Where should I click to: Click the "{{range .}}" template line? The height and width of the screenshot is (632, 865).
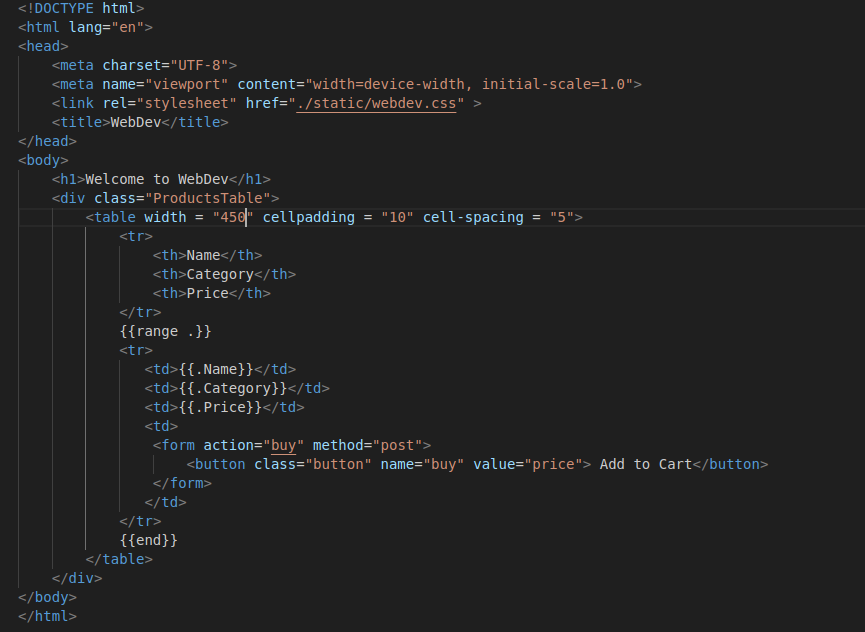pos(165,331)
